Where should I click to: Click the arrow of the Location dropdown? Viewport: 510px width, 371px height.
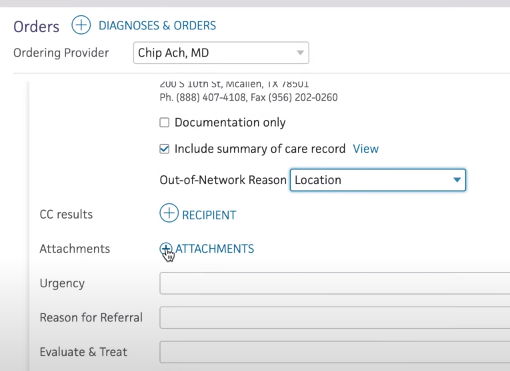(457, 180)
